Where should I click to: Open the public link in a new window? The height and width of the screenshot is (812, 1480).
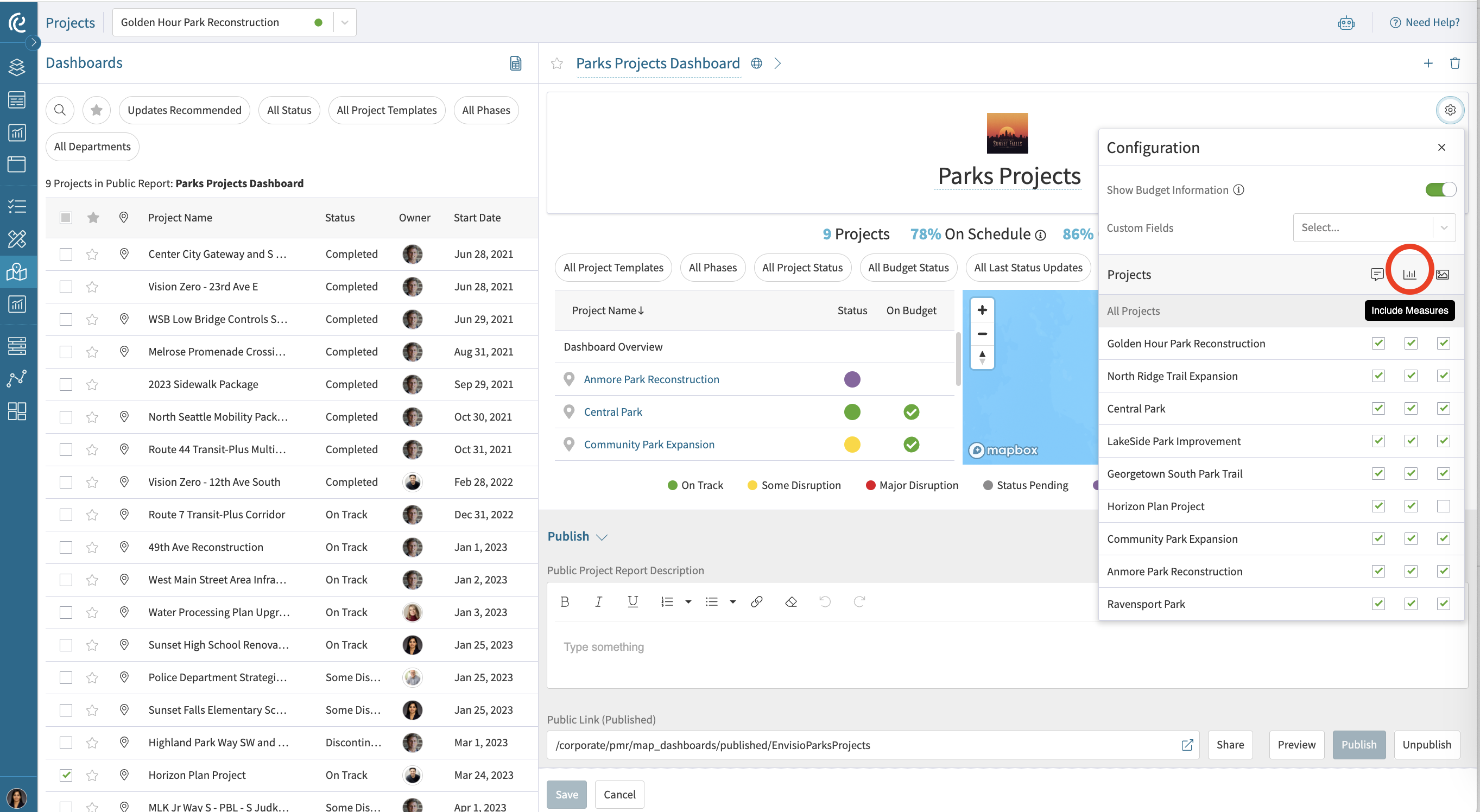pos(1186,745)
